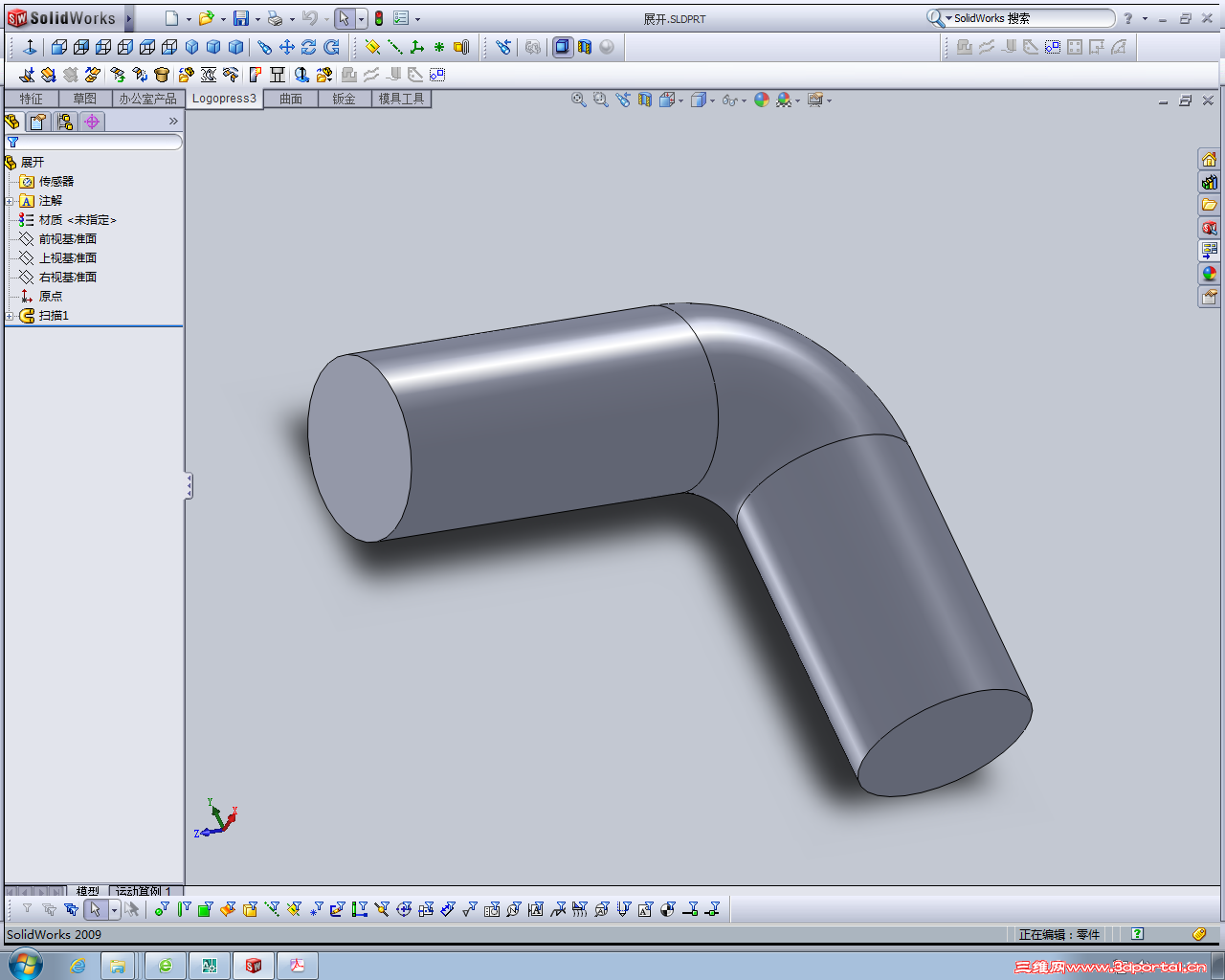The height and width of the screenshot is (980, 1225).
Task: Click the Print icon
Action: [275, 18]
